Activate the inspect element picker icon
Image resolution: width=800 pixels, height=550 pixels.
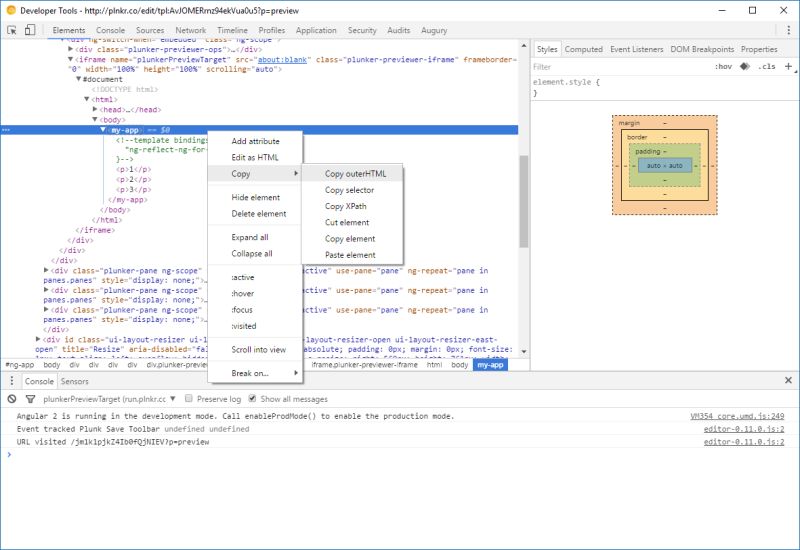[11, 31]
